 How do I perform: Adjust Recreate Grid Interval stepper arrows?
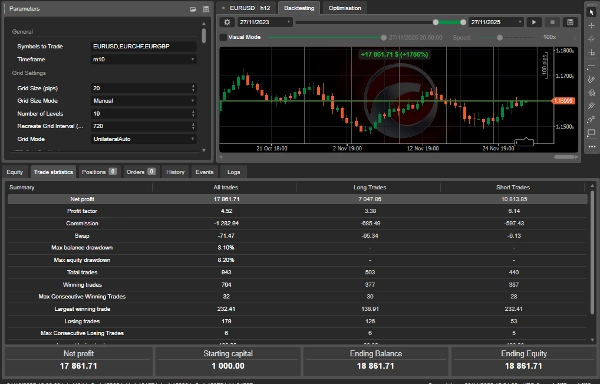pos(193,126)
